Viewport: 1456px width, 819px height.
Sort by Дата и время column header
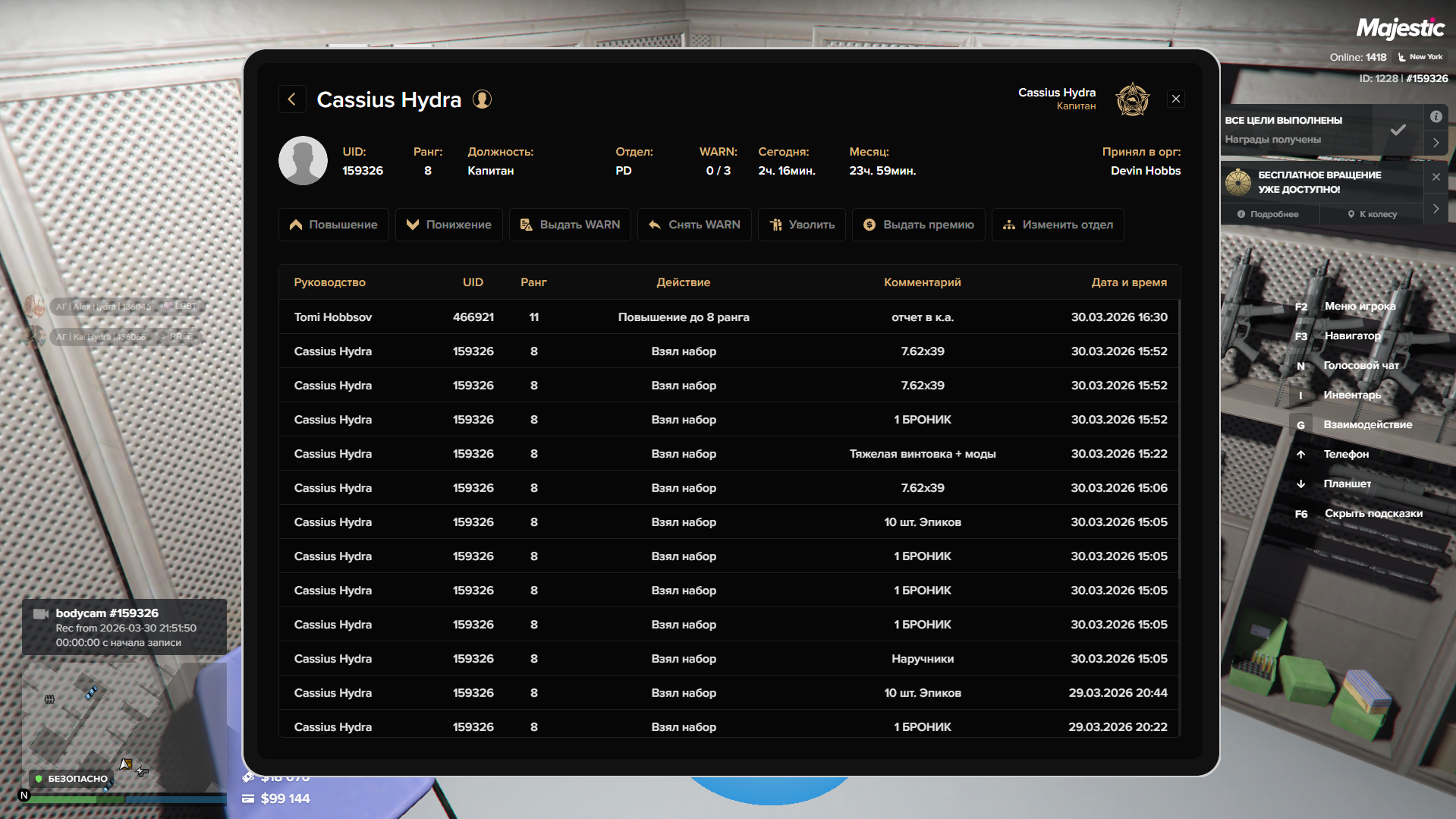coord(1128,282)
